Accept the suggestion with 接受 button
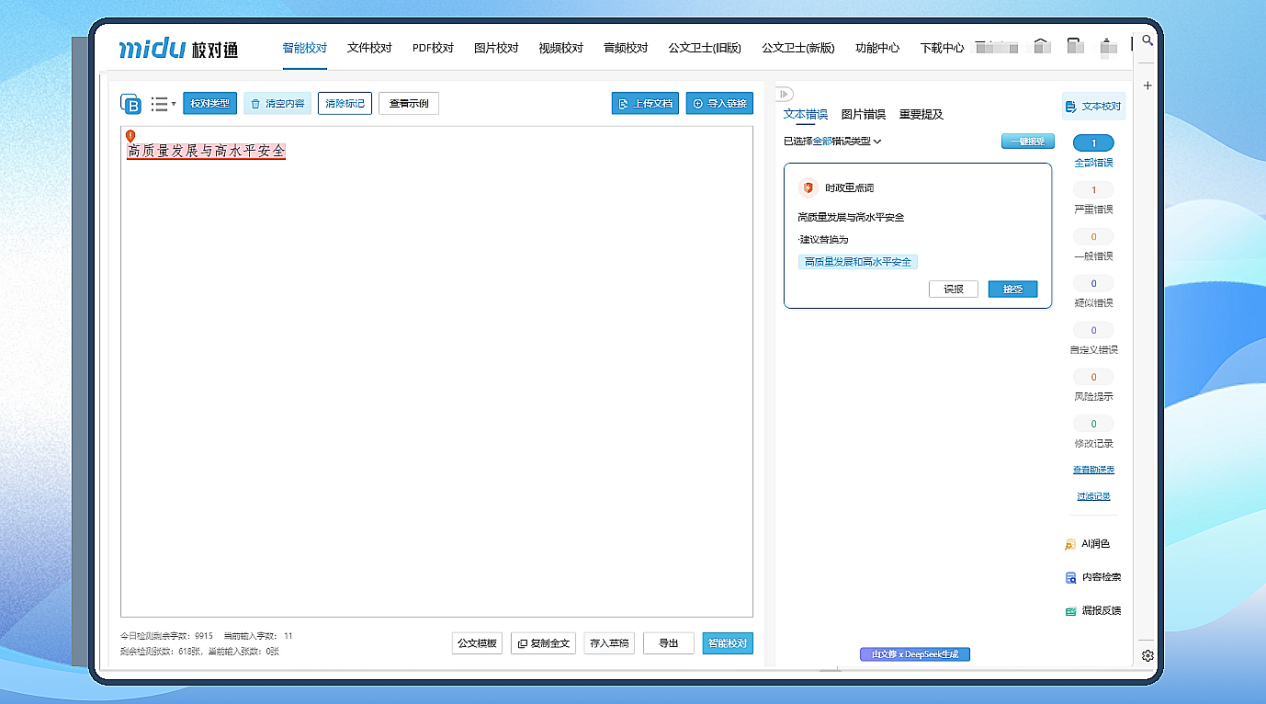 (1012, 288)
